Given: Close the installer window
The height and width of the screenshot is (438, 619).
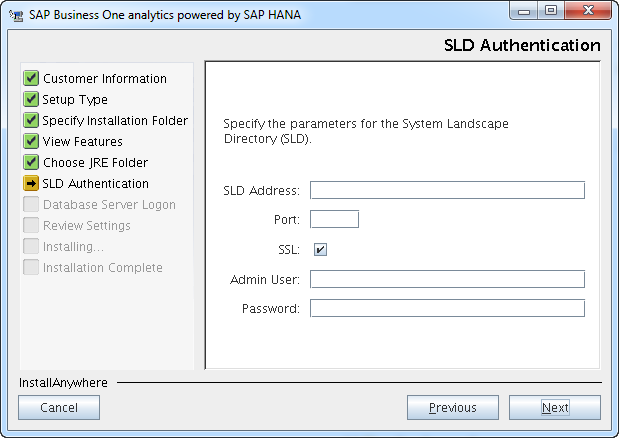Looking at the screenshot, I should click(x=588, y=11).
